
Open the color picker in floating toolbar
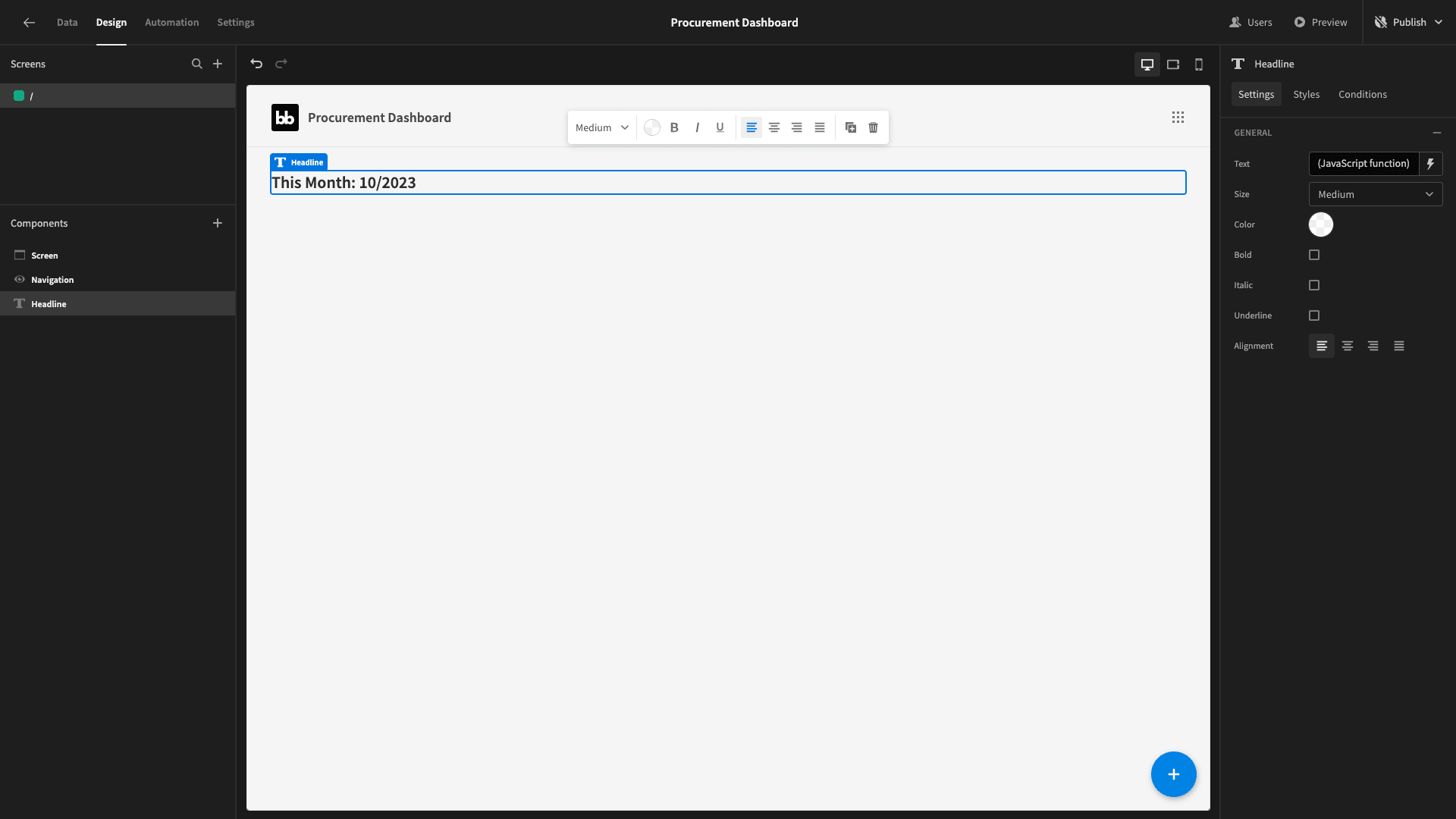(x=652, y=127)
